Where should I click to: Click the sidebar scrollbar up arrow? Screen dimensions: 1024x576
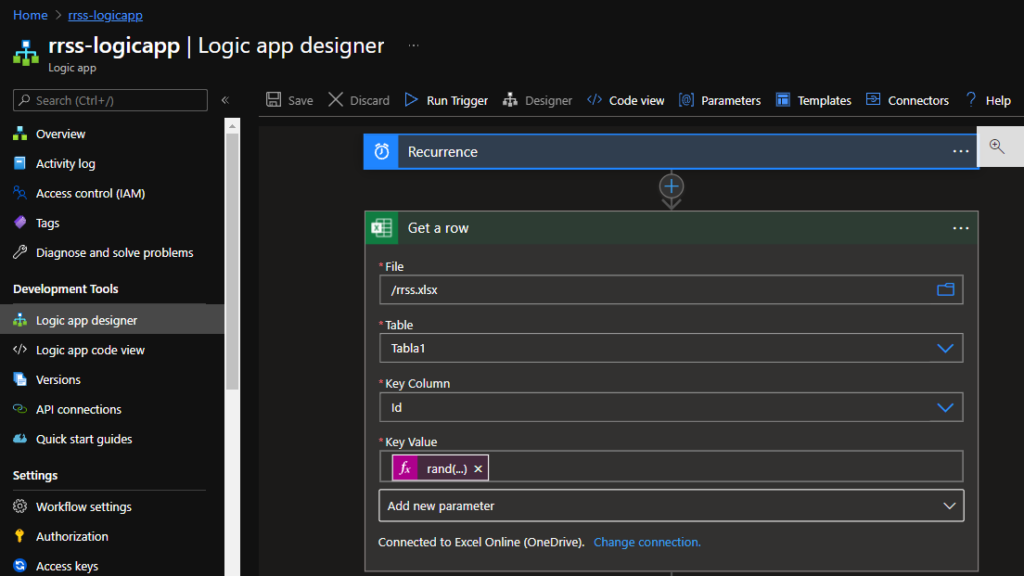pyautogui.click(x=232, y=125)
